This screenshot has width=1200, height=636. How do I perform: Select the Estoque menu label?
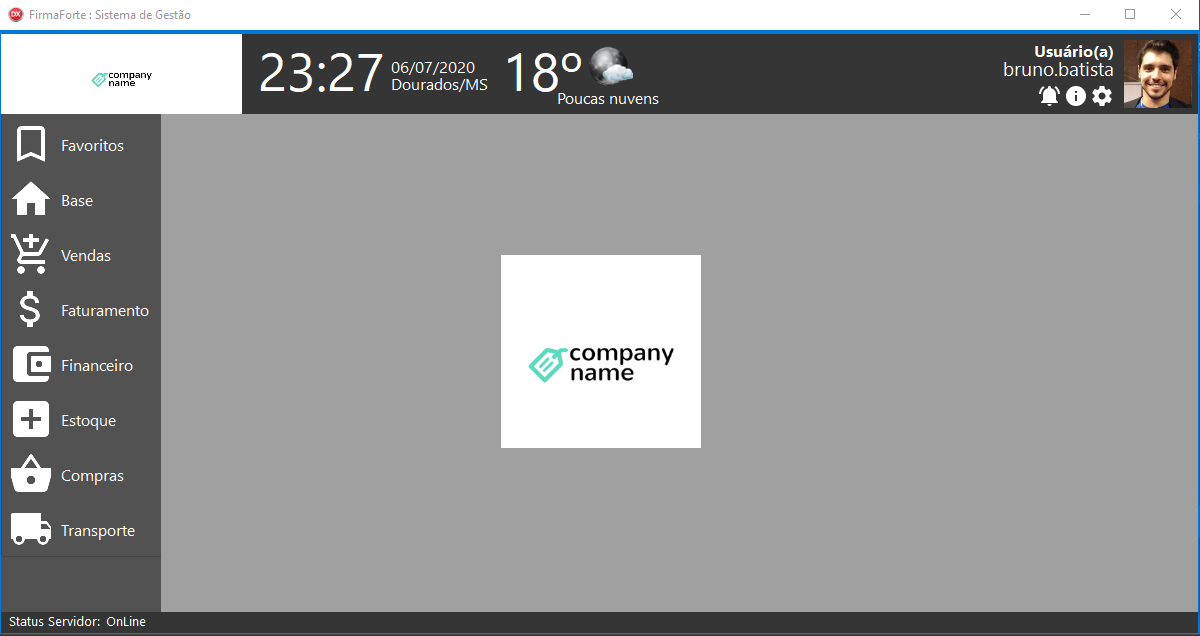point(88,421)
